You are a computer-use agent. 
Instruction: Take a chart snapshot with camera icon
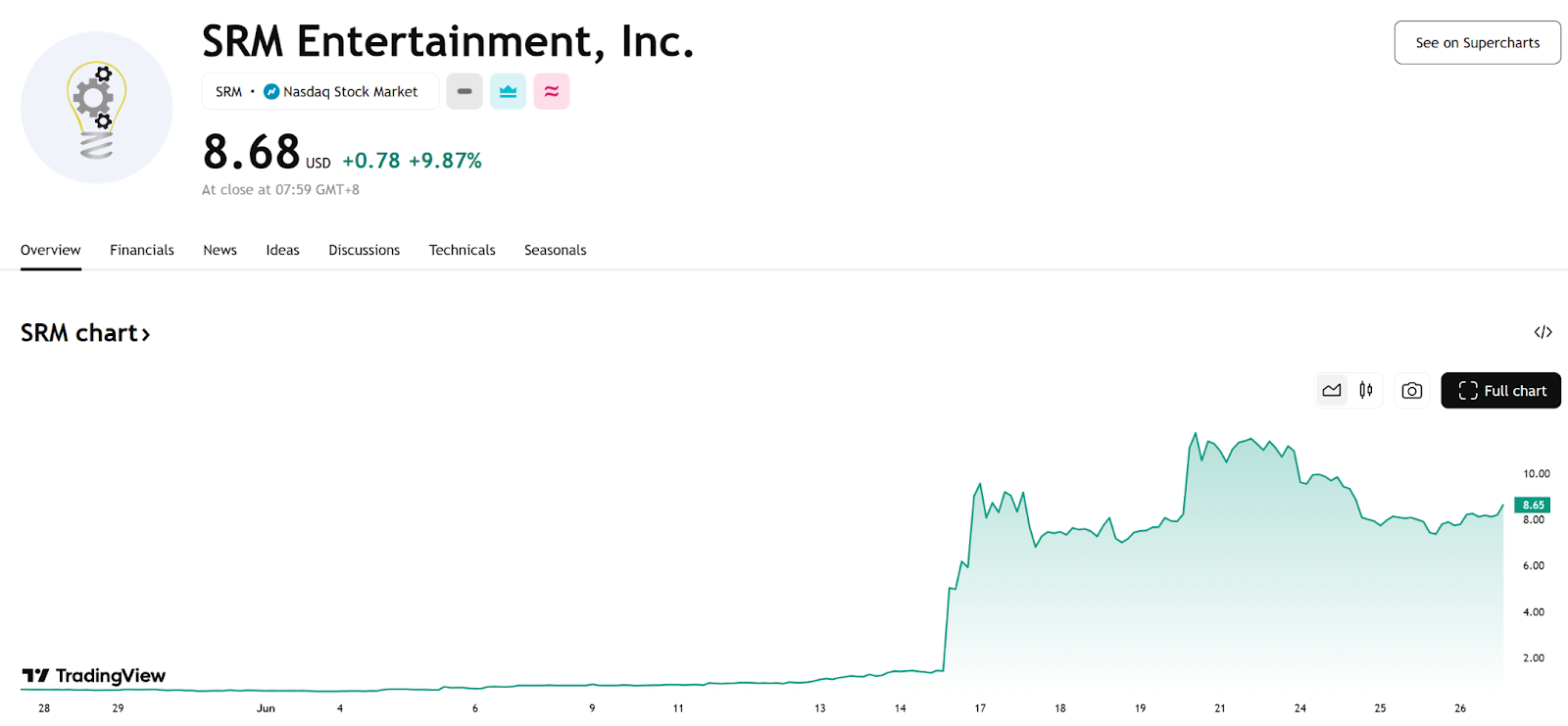(1412, 390)
